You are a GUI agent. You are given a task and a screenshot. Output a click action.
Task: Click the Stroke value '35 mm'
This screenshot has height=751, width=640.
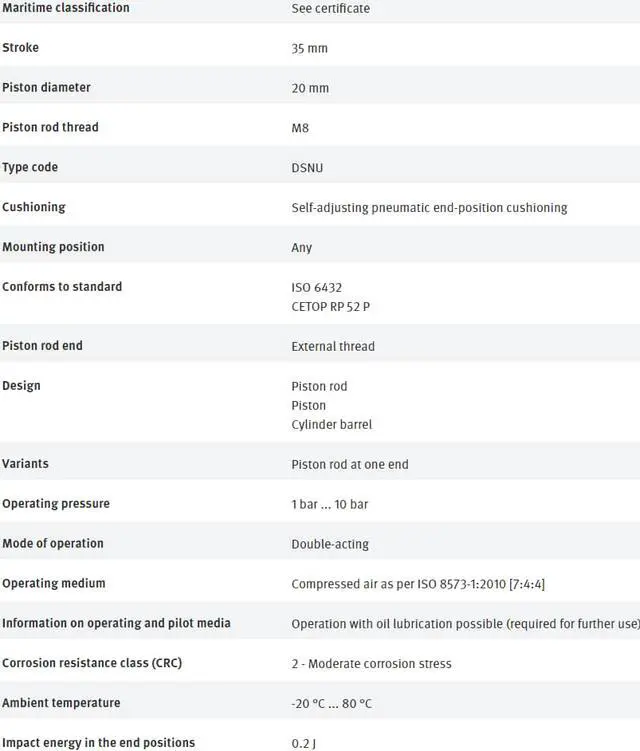point(309,48)
